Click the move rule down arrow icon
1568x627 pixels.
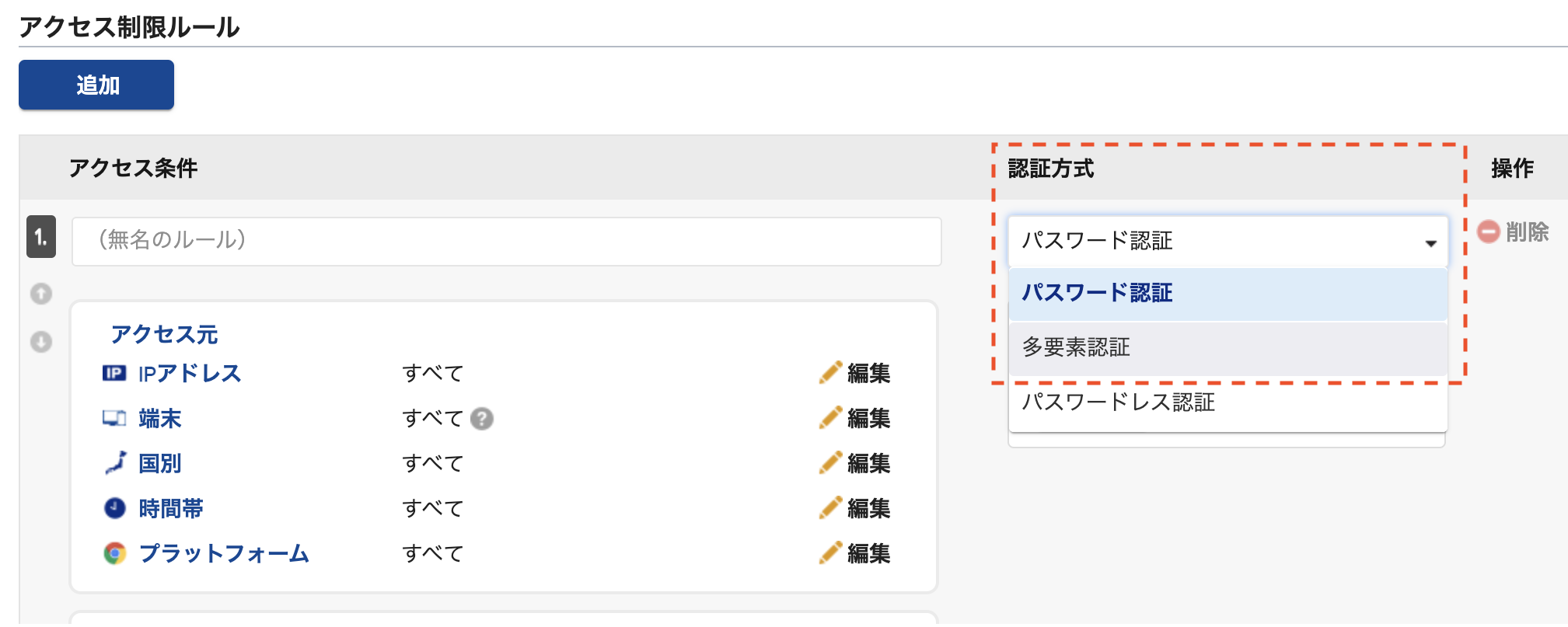click(41, 342)
